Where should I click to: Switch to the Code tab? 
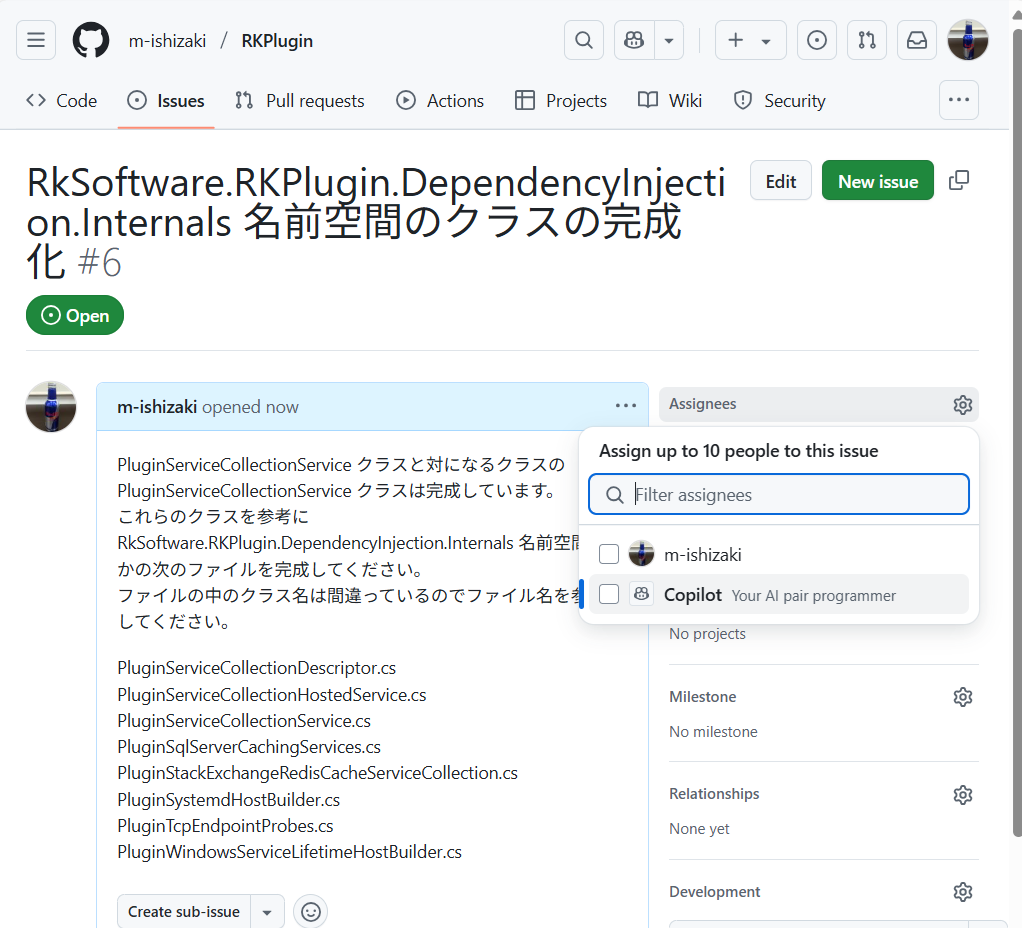click(62, 101)
